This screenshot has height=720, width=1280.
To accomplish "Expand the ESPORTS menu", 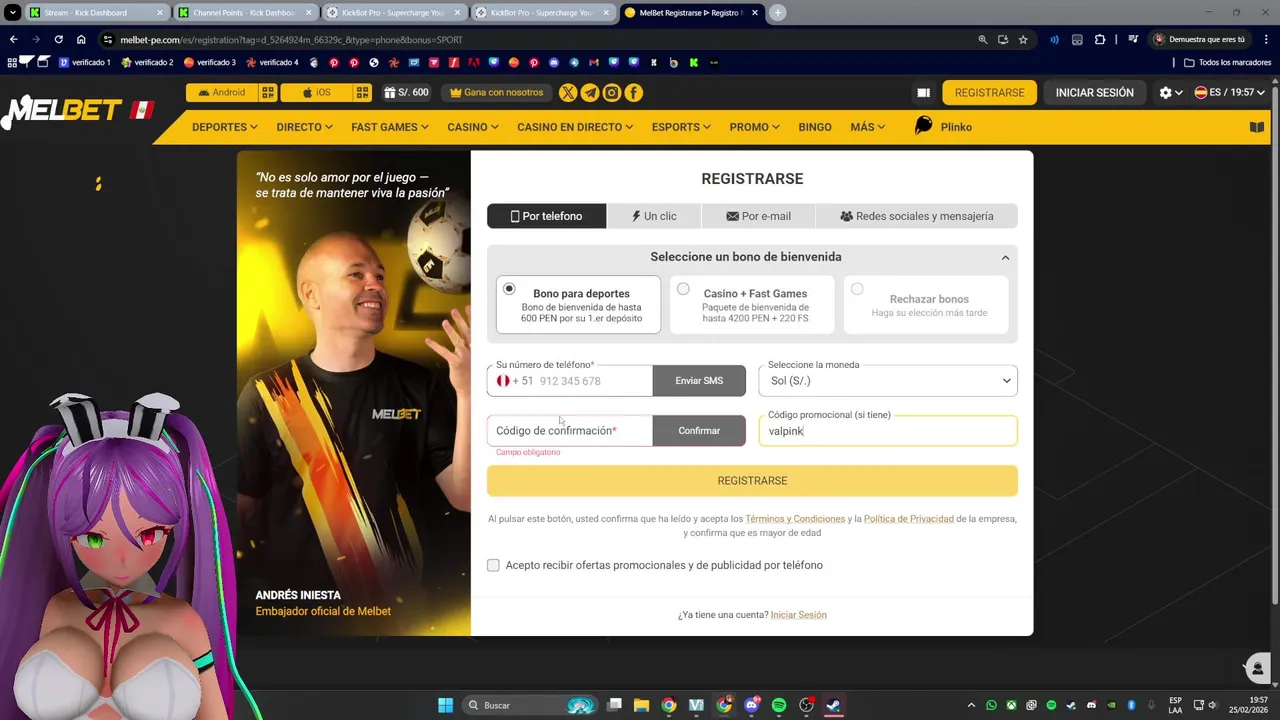I will point(681,127).
